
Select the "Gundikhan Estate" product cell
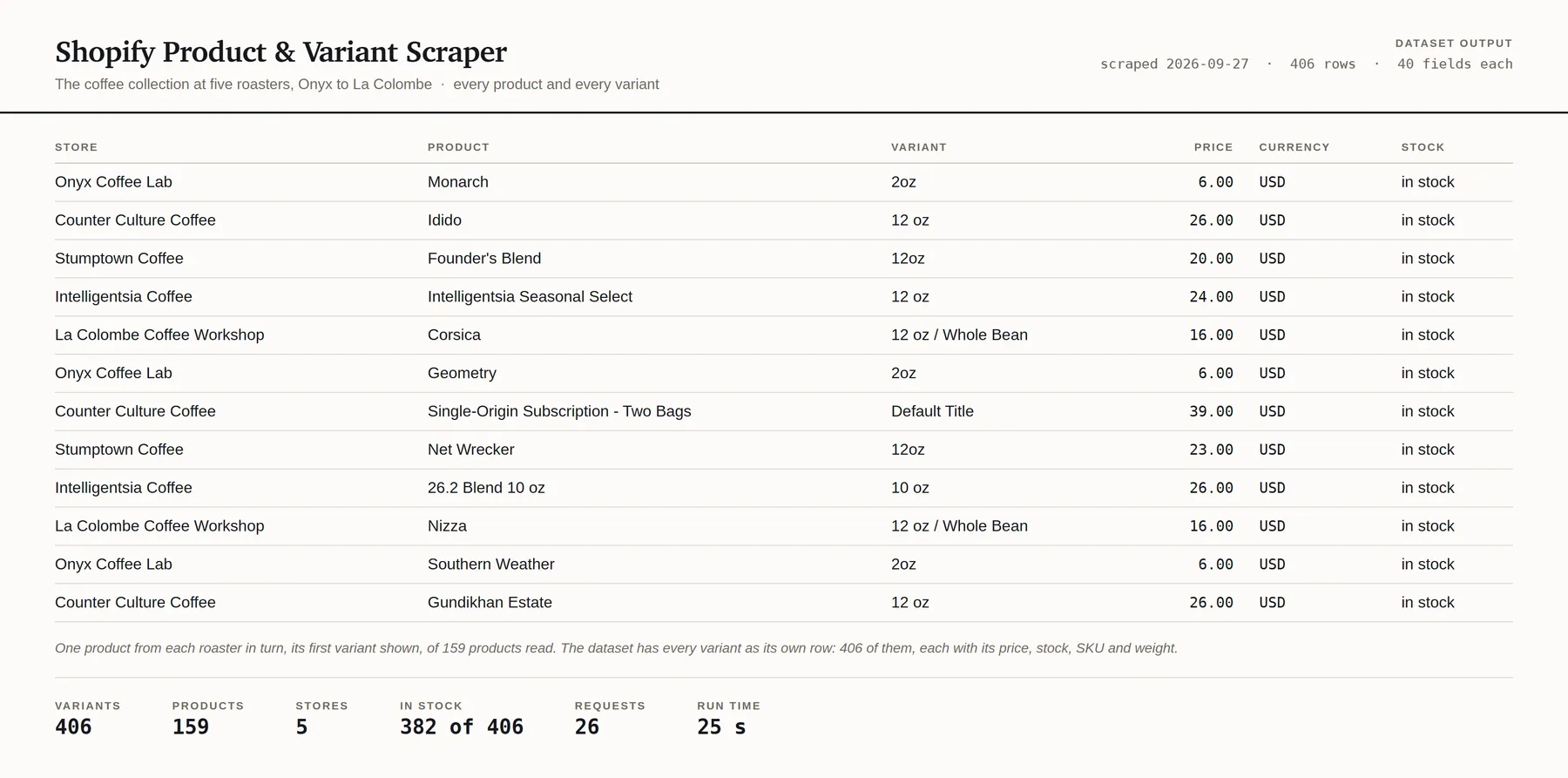pos(490,603)
